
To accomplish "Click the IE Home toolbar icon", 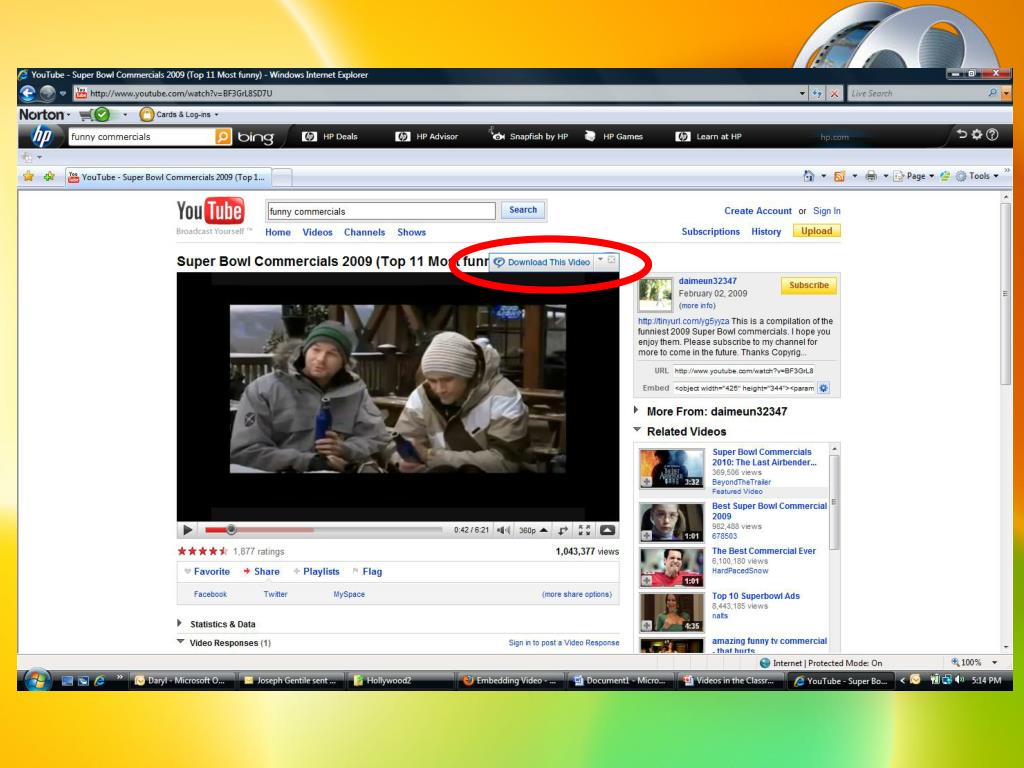I will [x=808, y=176].
